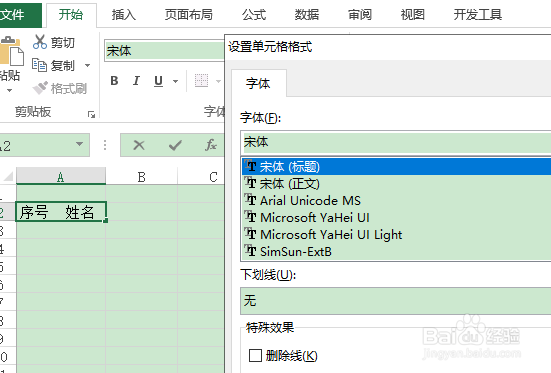Click the formula bar options dots

click(105, 145)
